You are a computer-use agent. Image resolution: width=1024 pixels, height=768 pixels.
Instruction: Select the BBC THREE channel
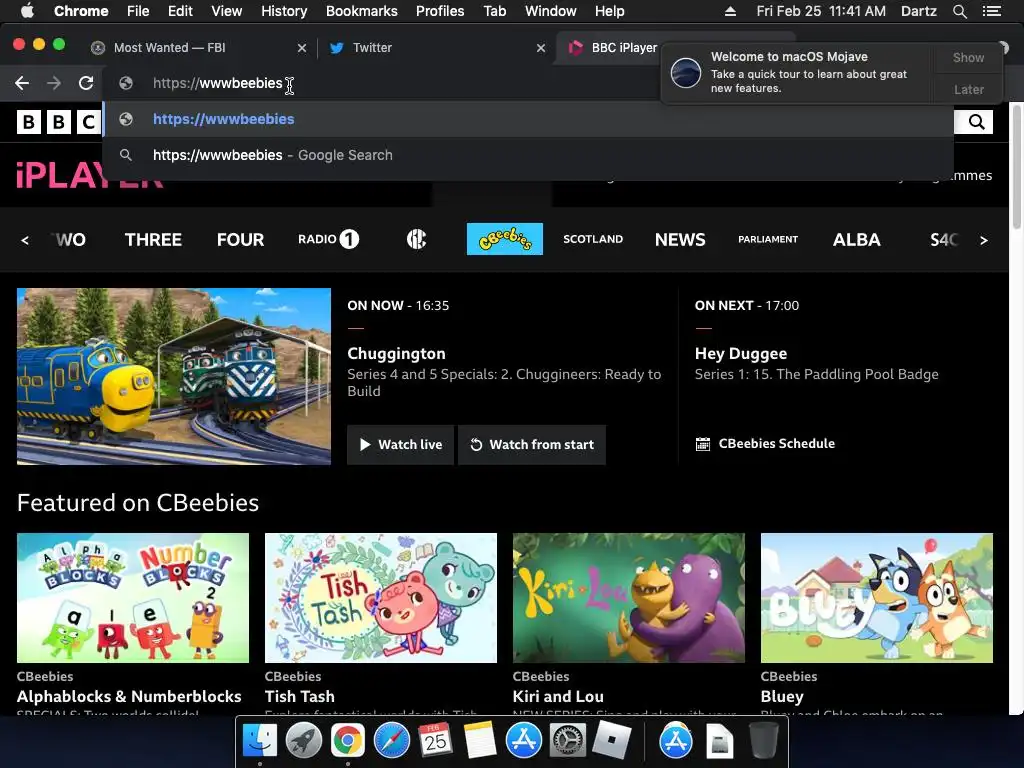click(153, 240)
